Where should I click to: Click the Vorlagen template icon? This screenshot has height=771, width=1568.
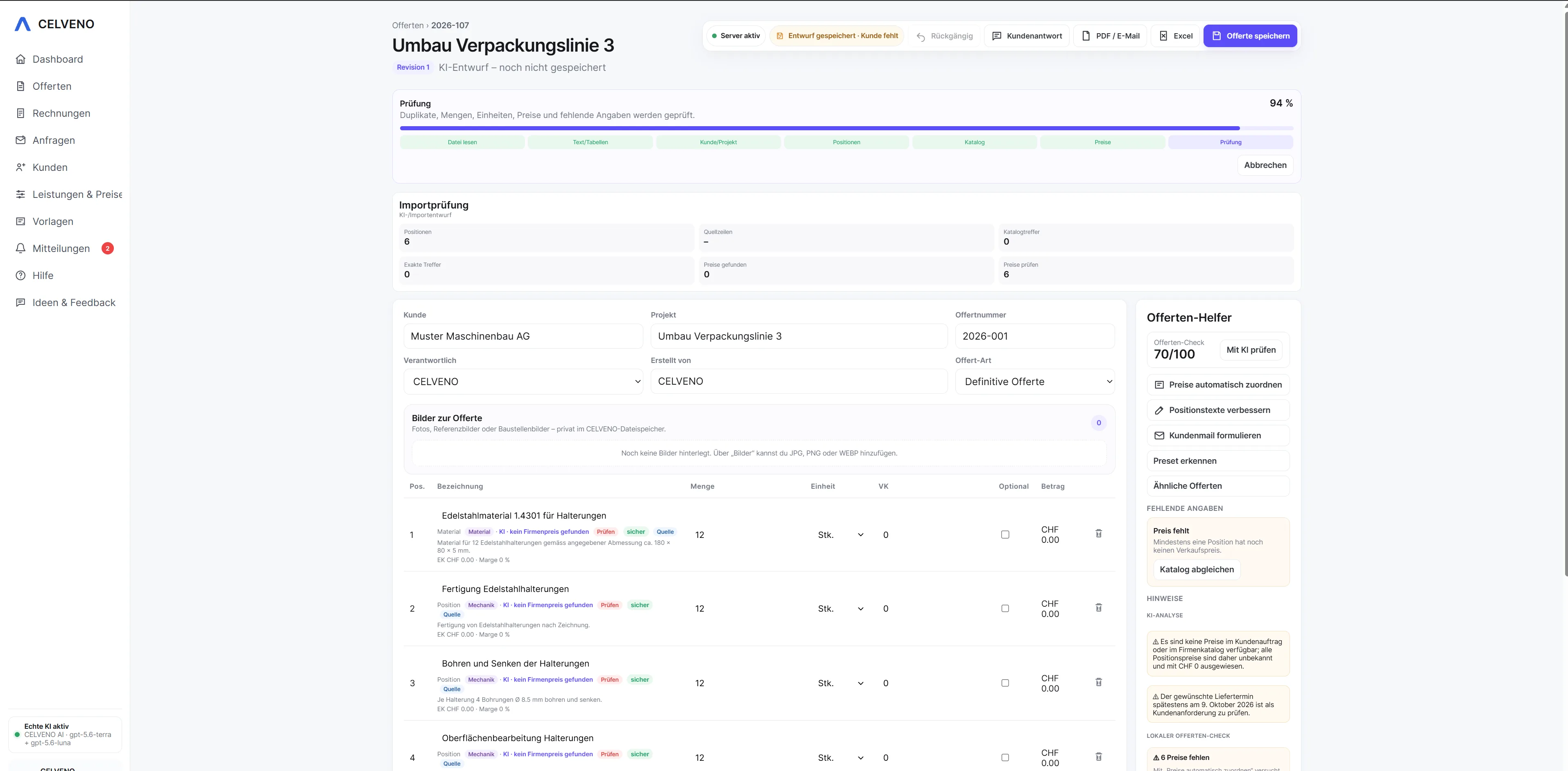click(21, 221)
